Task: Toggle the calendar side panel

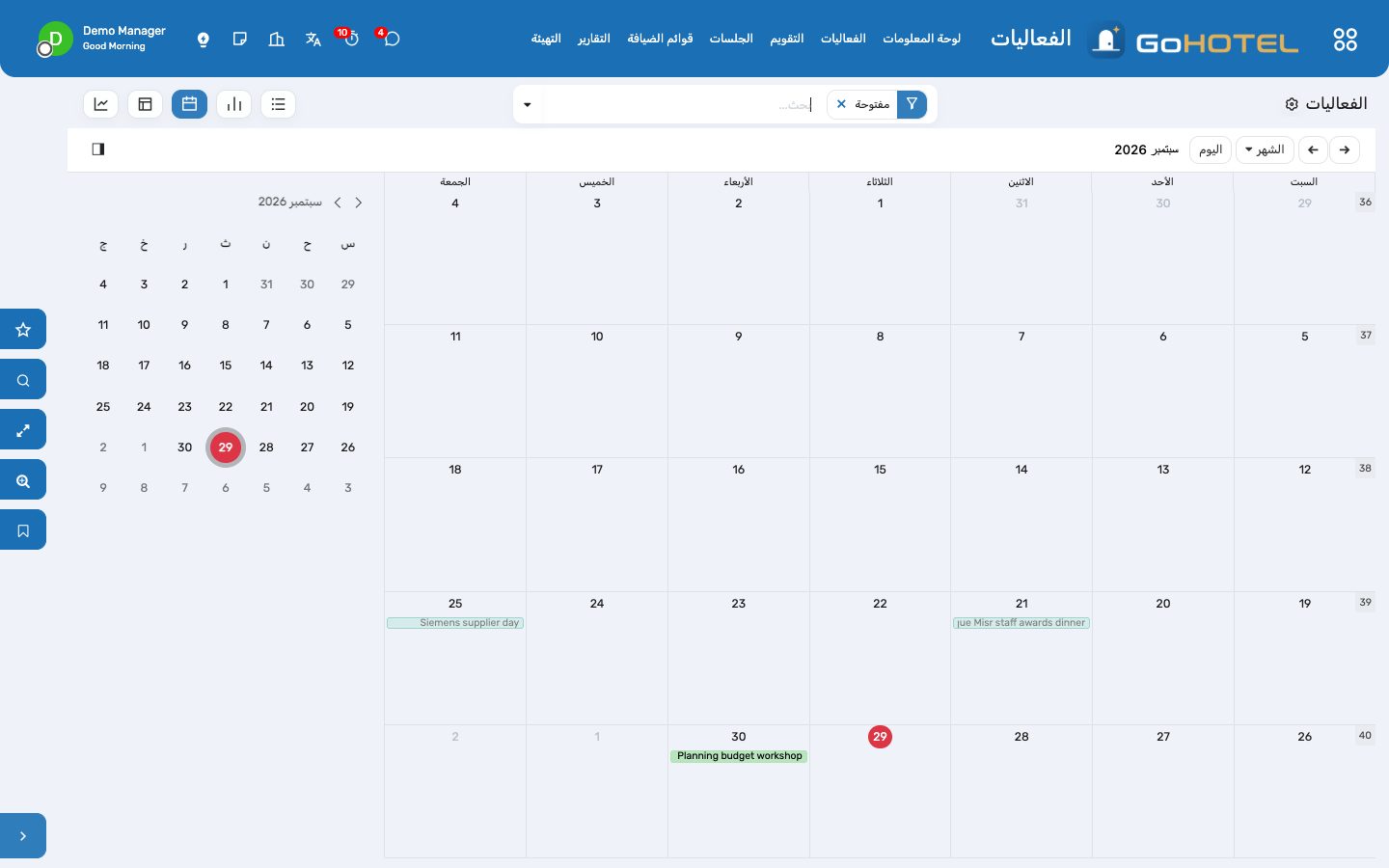Action: click(x=98, y=149)
